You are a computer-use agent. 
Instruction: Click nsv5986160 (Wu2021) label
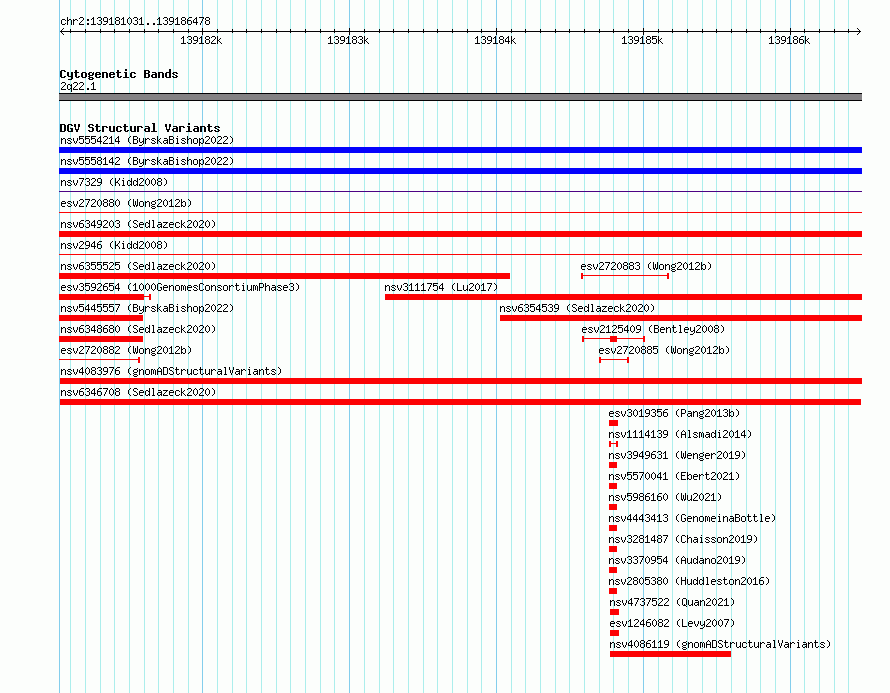pos(665,497)
